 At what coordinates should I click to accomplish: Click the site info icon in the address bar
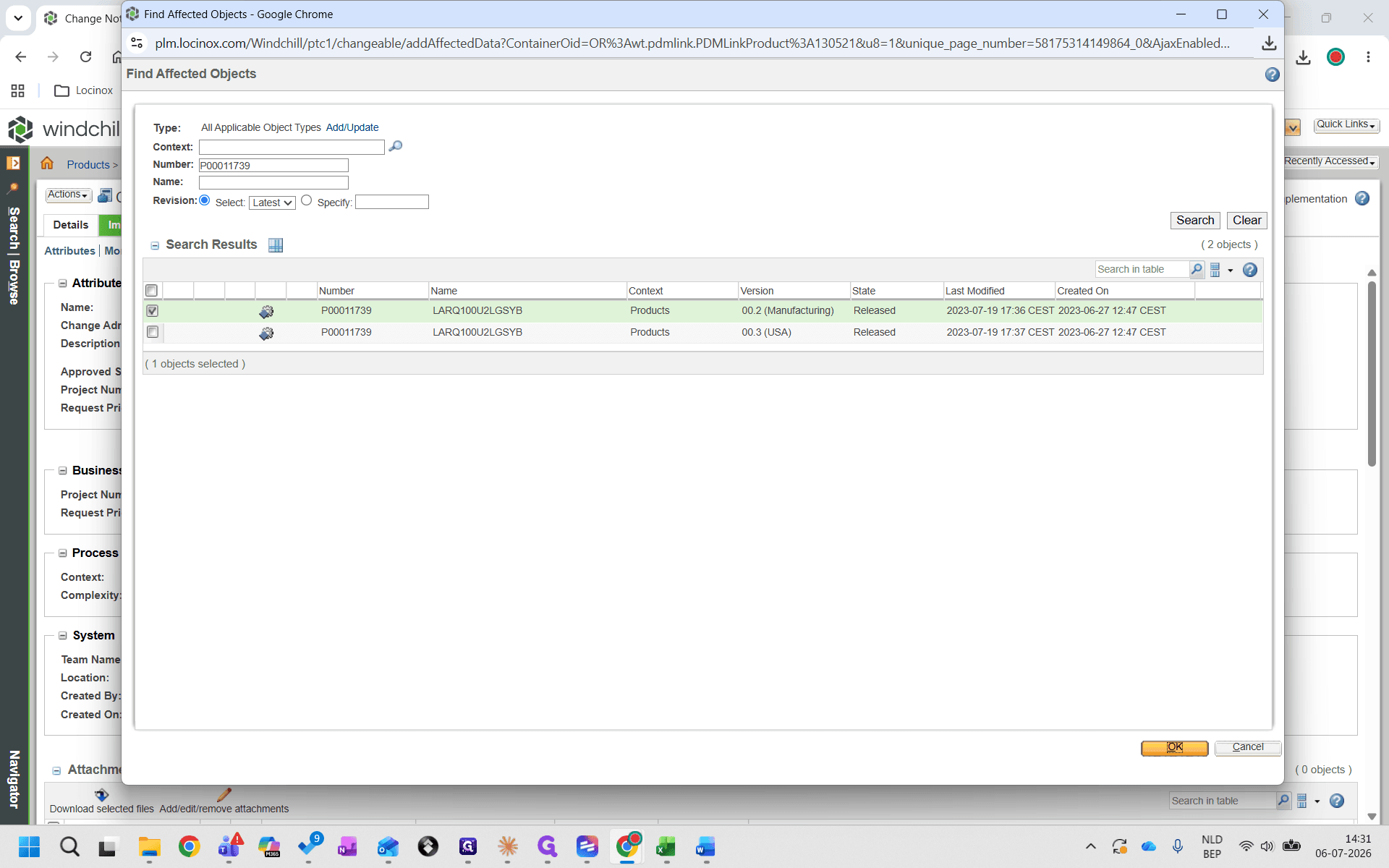point(137,43)
